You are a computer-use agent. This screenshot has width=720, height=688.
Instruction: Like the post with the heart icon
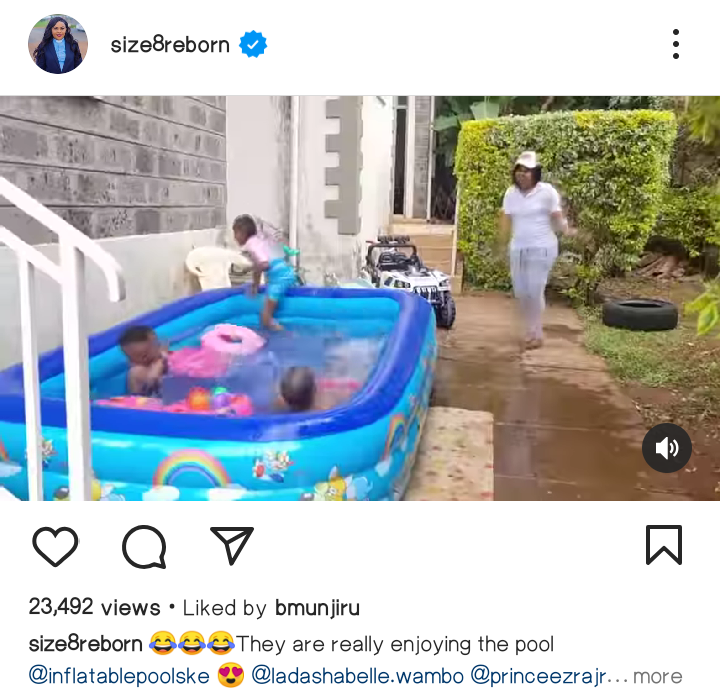[55, 545]
